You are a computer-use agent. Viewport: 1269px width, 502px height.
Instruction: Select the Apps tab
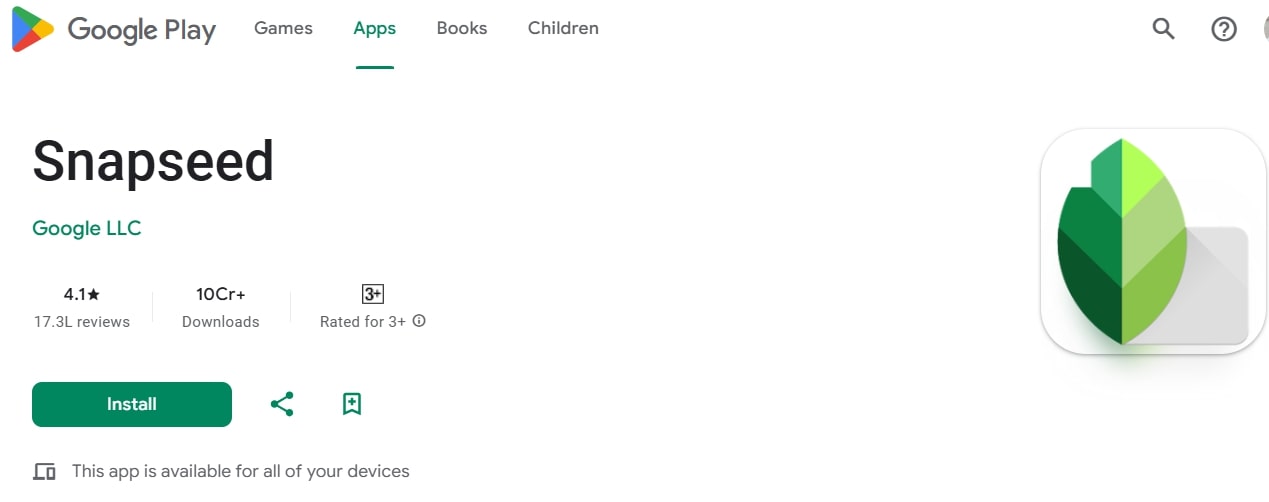(x=375, y=28)
